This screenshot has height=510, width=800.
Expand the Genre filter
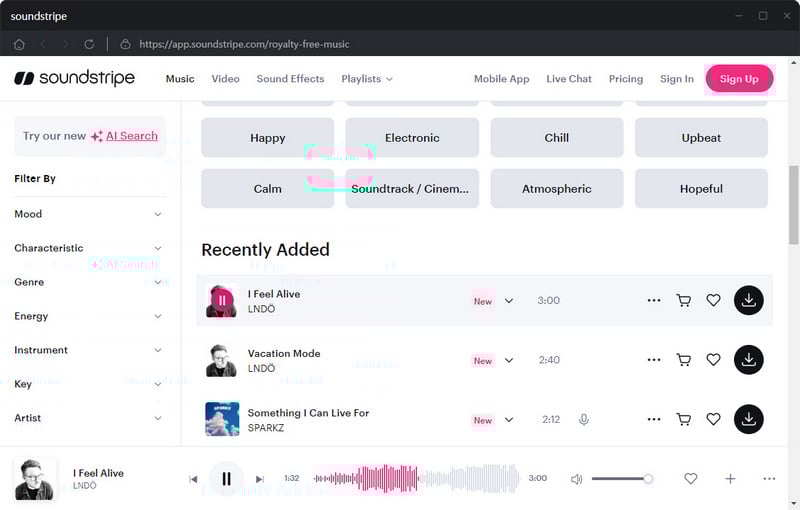tap(88, 282)
